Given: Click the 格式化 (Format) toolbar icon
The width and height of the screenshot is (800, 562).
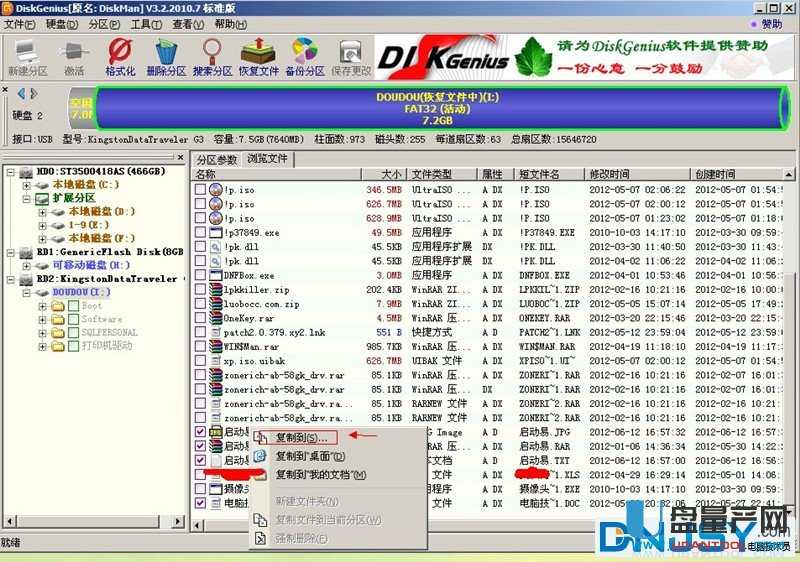Looking at the screenshot, I should coord(120,55).
